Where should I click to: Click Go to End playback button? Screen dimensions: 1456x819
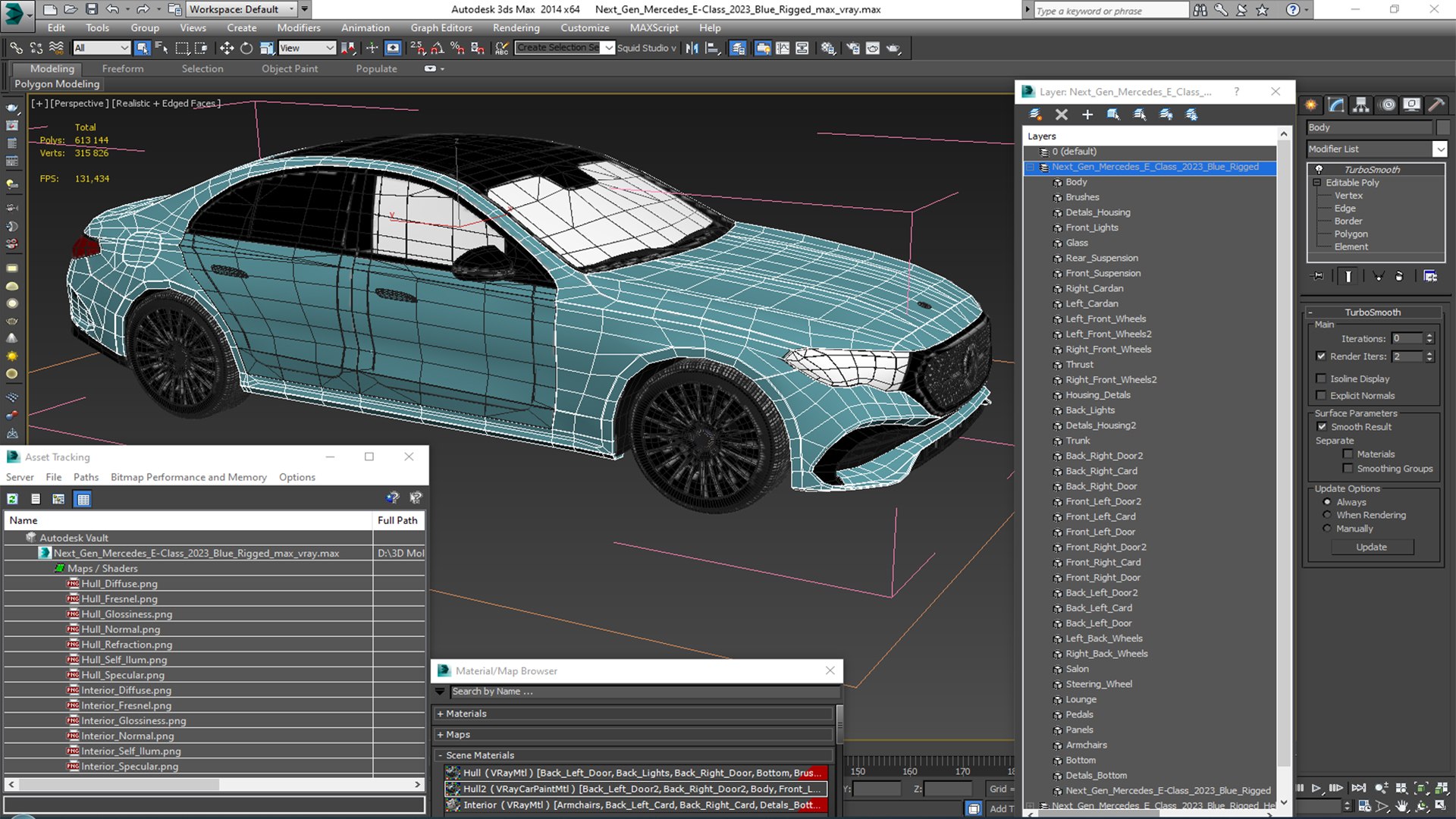click(x=1359, y=789)
